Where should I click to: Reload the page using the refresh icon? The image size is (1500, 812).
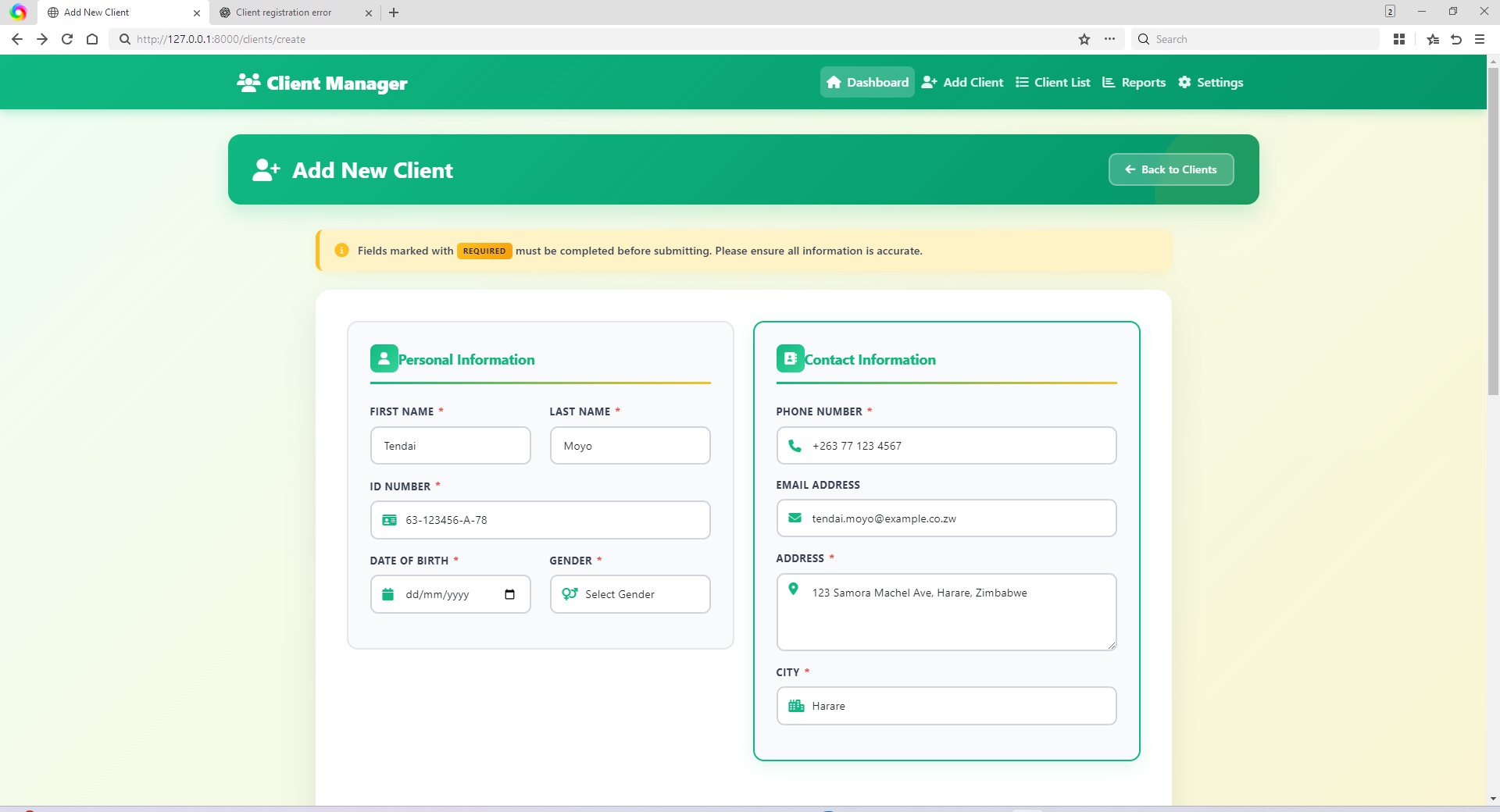(67, 39)
